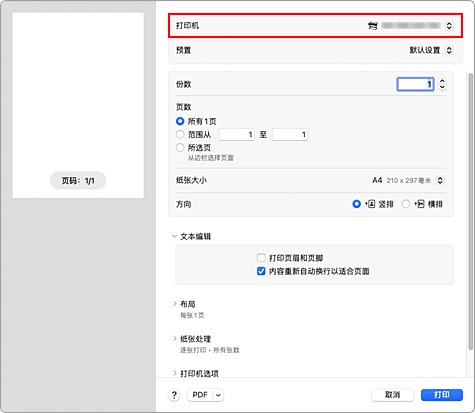Image resolution: width=475 pixels, height=413 pixels.
Task: Click the 从边栏选择页面 hint text
Action: pyautogui.click(x=210, y=158)
